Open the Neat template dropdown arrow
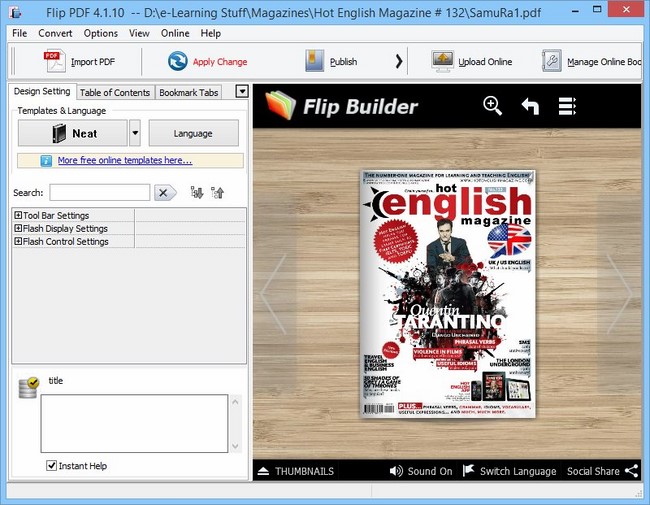Viewport: 650px width, 505px height. (x=135, y=133)
